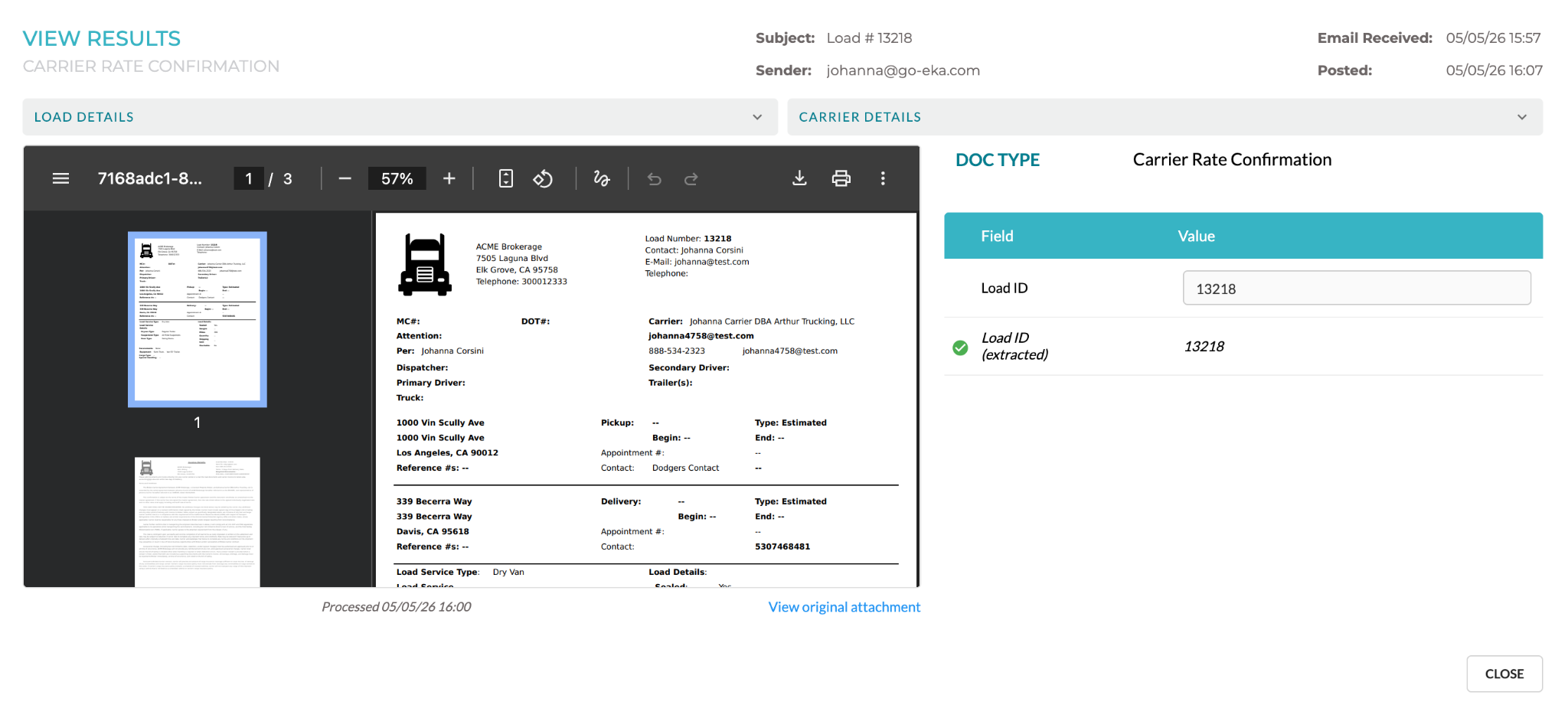Click the Field column header
Viewport: 1568px width, 718px height.
click(998, 236)
